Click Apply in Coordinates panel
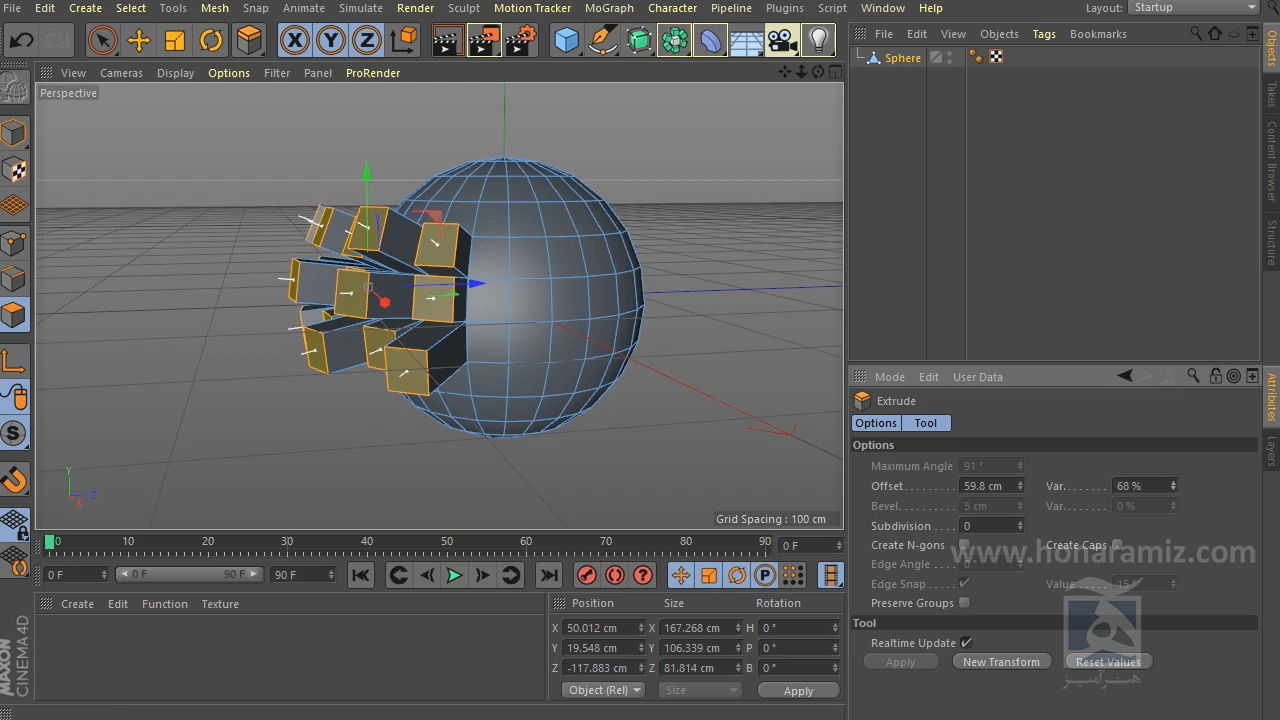 pyautogui.click(x=798, y=691)
